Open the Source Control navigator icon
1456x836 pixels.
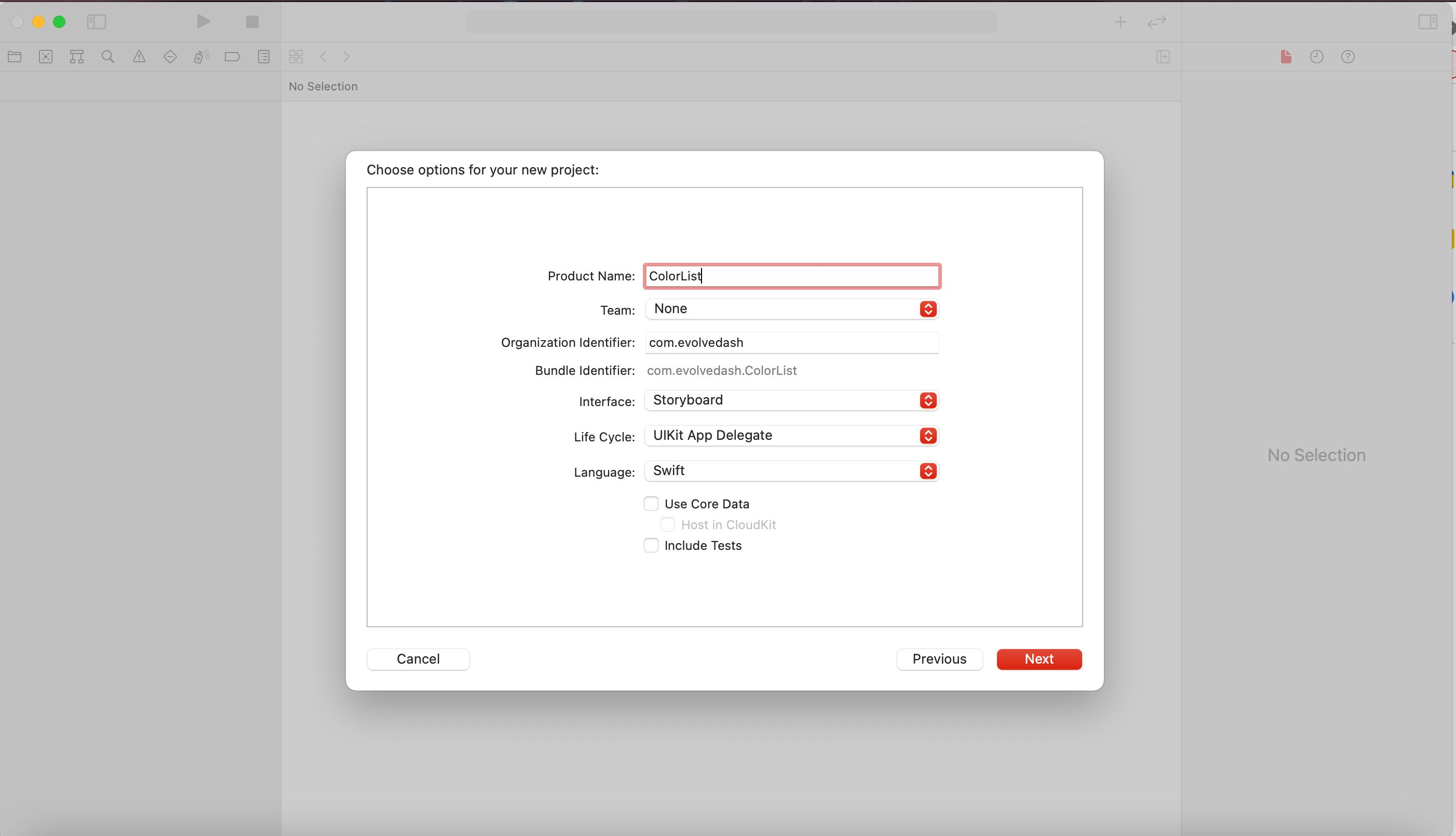tap(46, 56)
